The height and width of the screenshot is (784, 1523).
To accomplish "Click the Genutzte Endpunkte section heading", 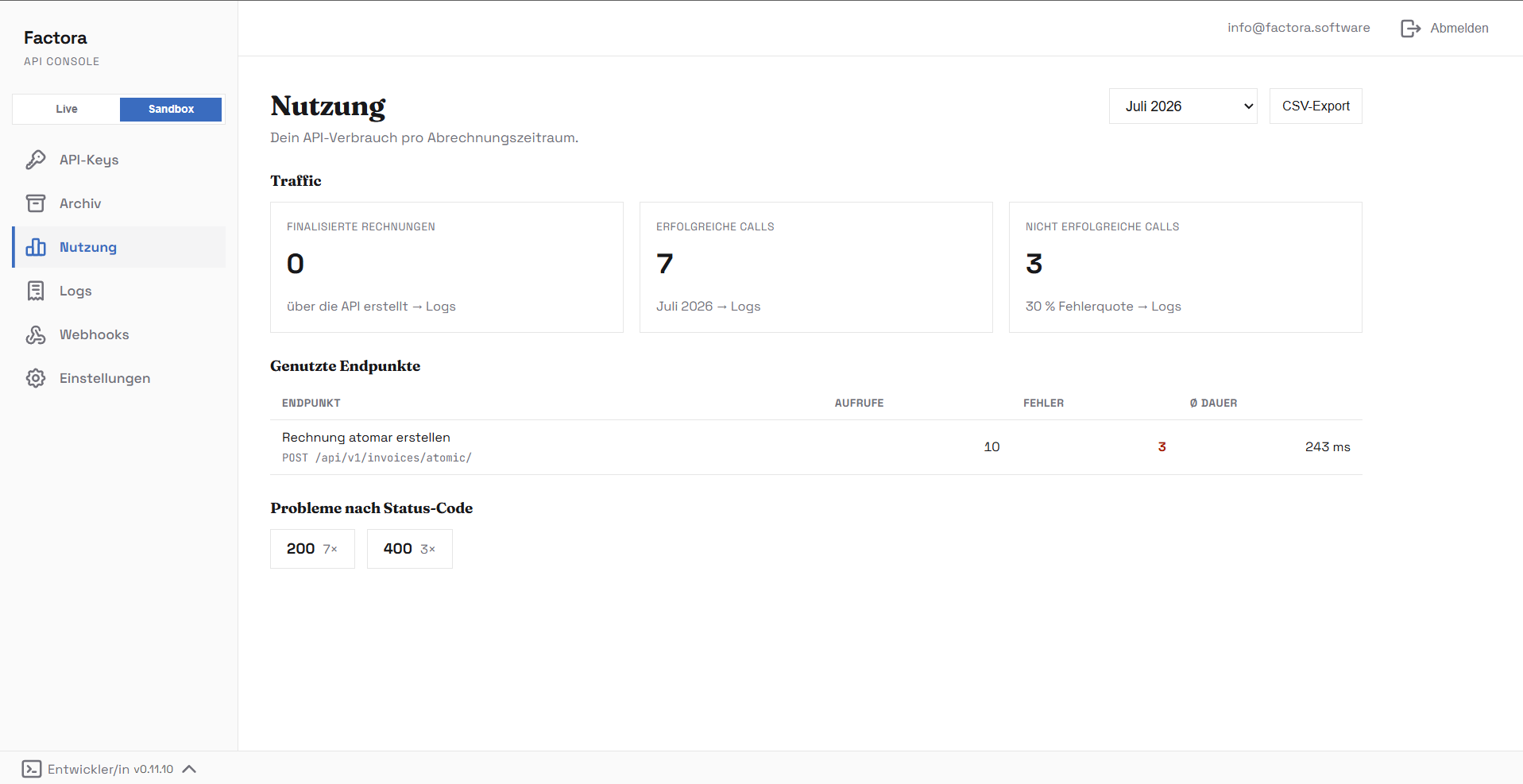I will [345, 366].
